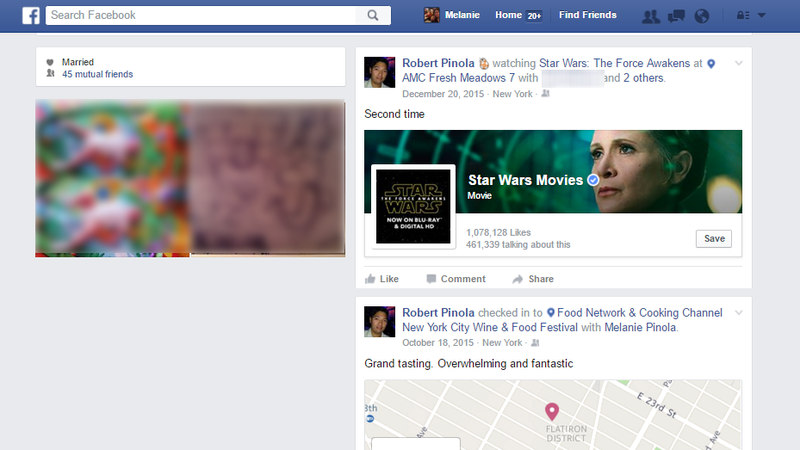Click the search magnifier button
800x450 pixels.
tap(373, 15)
